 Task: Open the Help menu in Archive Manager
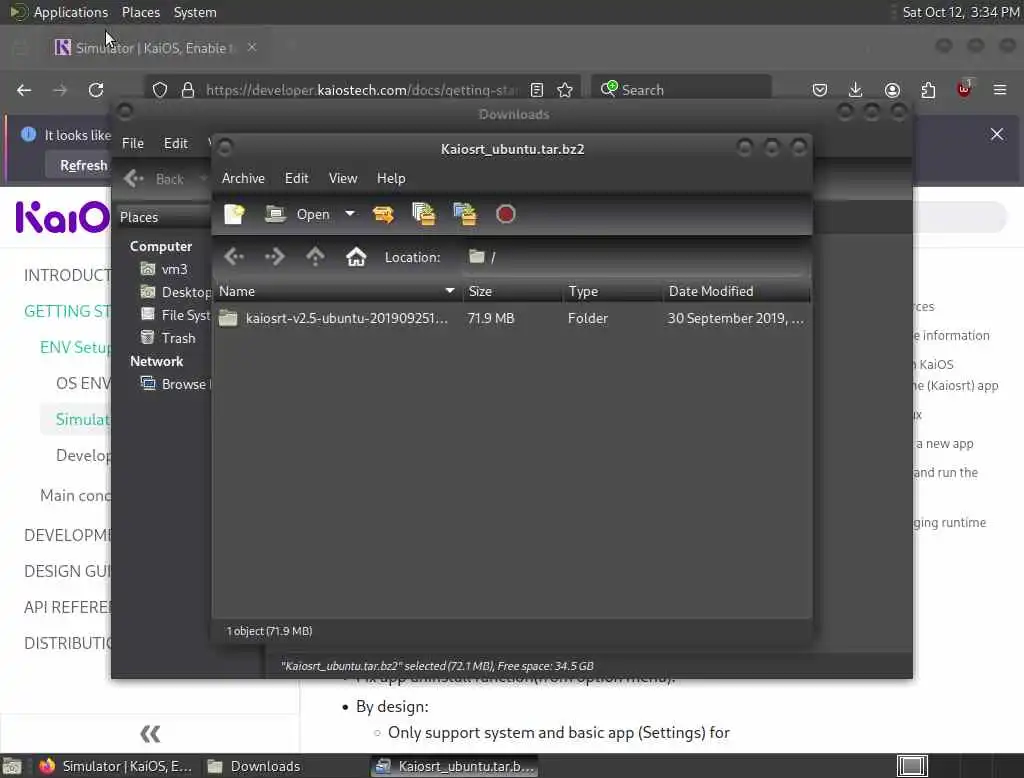(x=391, y=178)
